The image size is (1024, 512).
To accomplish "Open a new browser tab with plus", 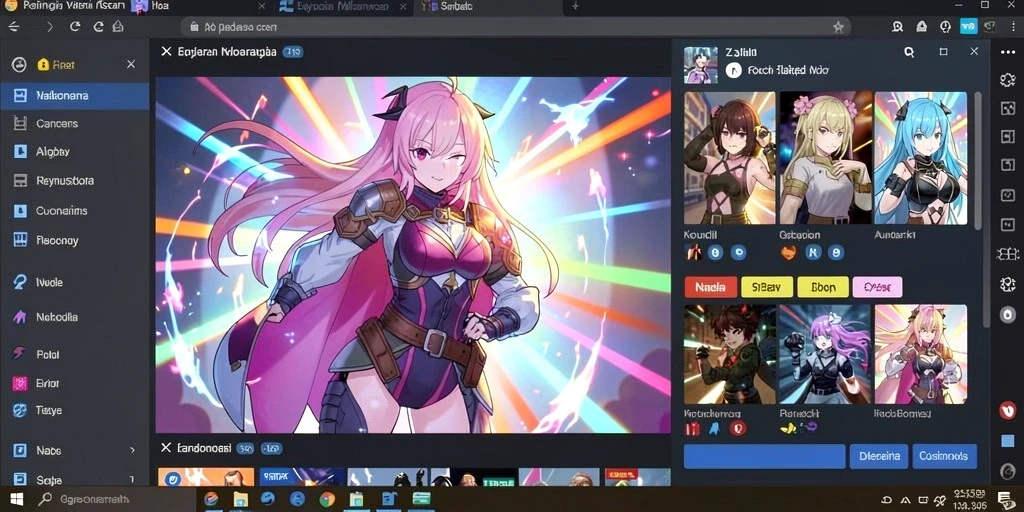I will tap(575, 7).
